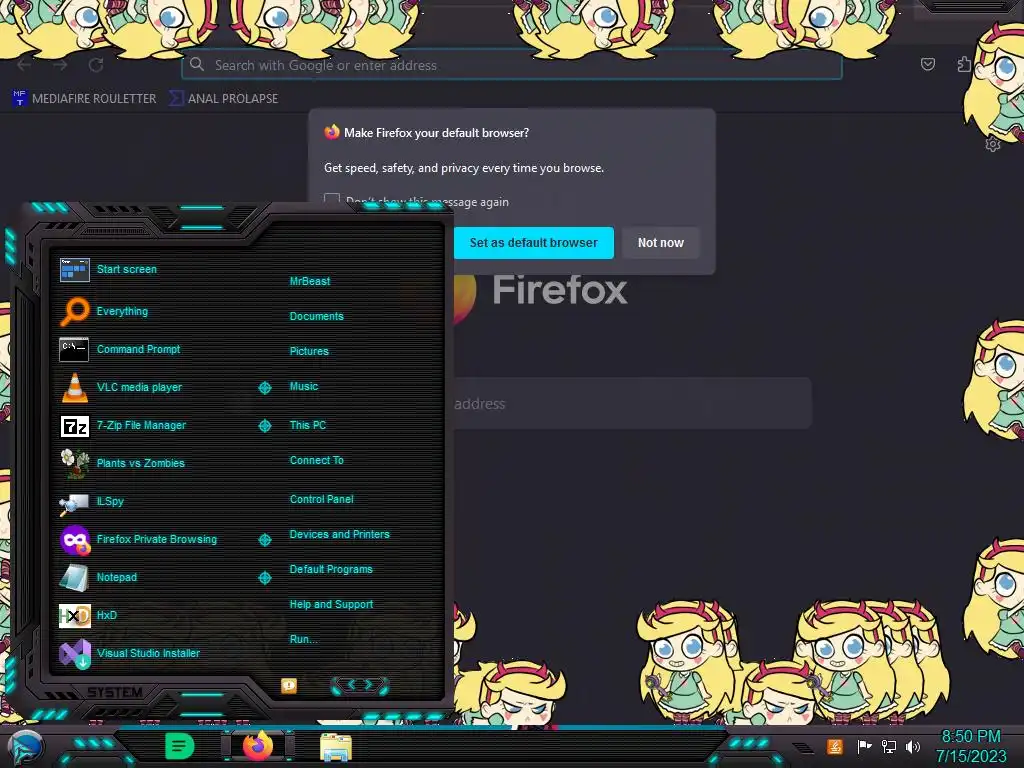
Task: Switch to Firefox taskbar button
Action: [258, 746]
